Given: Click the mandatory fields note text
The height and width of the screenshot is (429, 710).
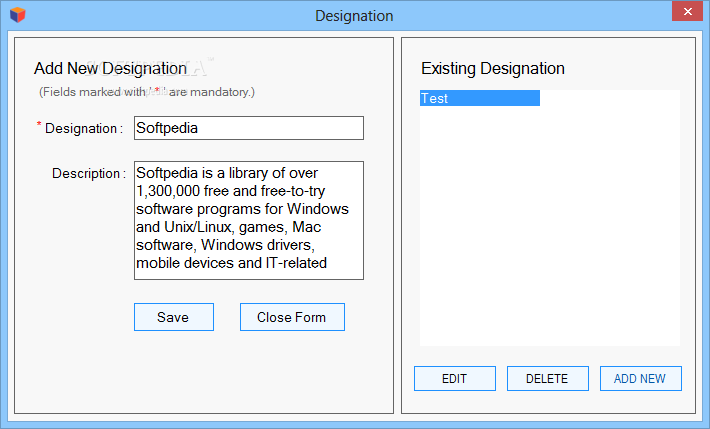Looking at the screenshot, I should pos(147,92).
